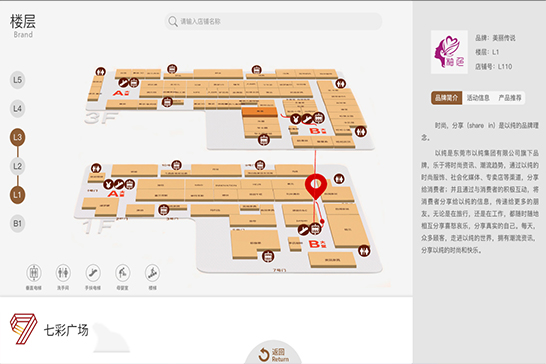Click restroom icon at 1F map top-left corner
546x364 pixels.
coord(96,168)
